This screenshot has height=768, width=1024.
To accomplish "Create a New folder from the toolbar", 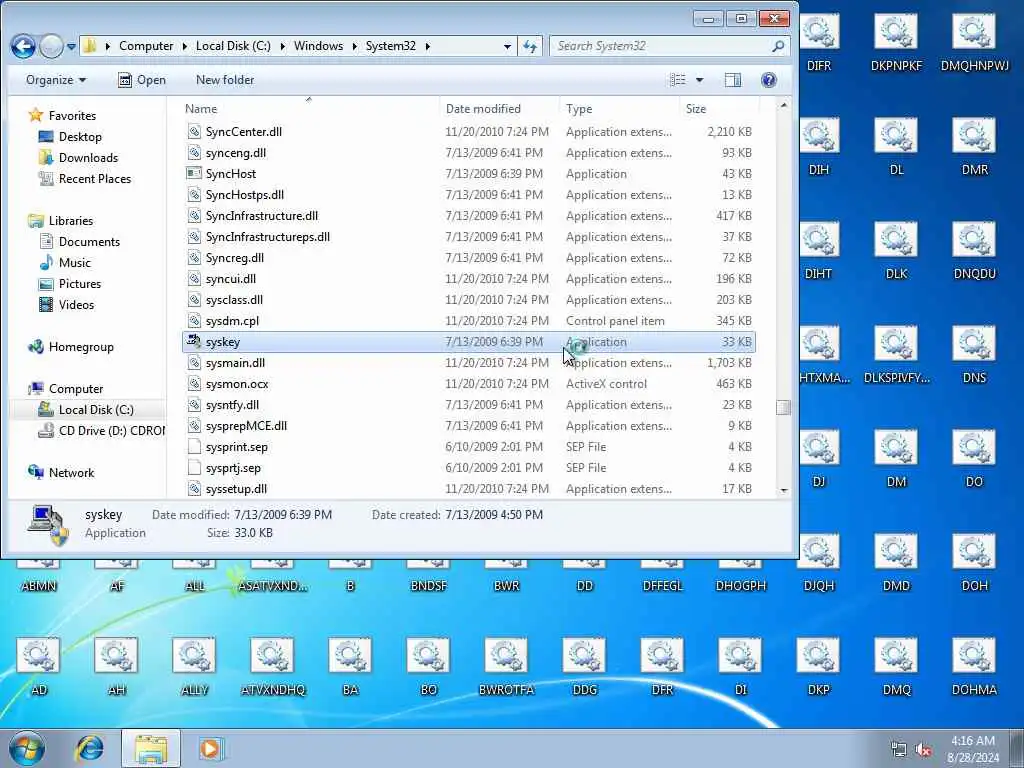I will pyautogui.click(x=225, y=80).
